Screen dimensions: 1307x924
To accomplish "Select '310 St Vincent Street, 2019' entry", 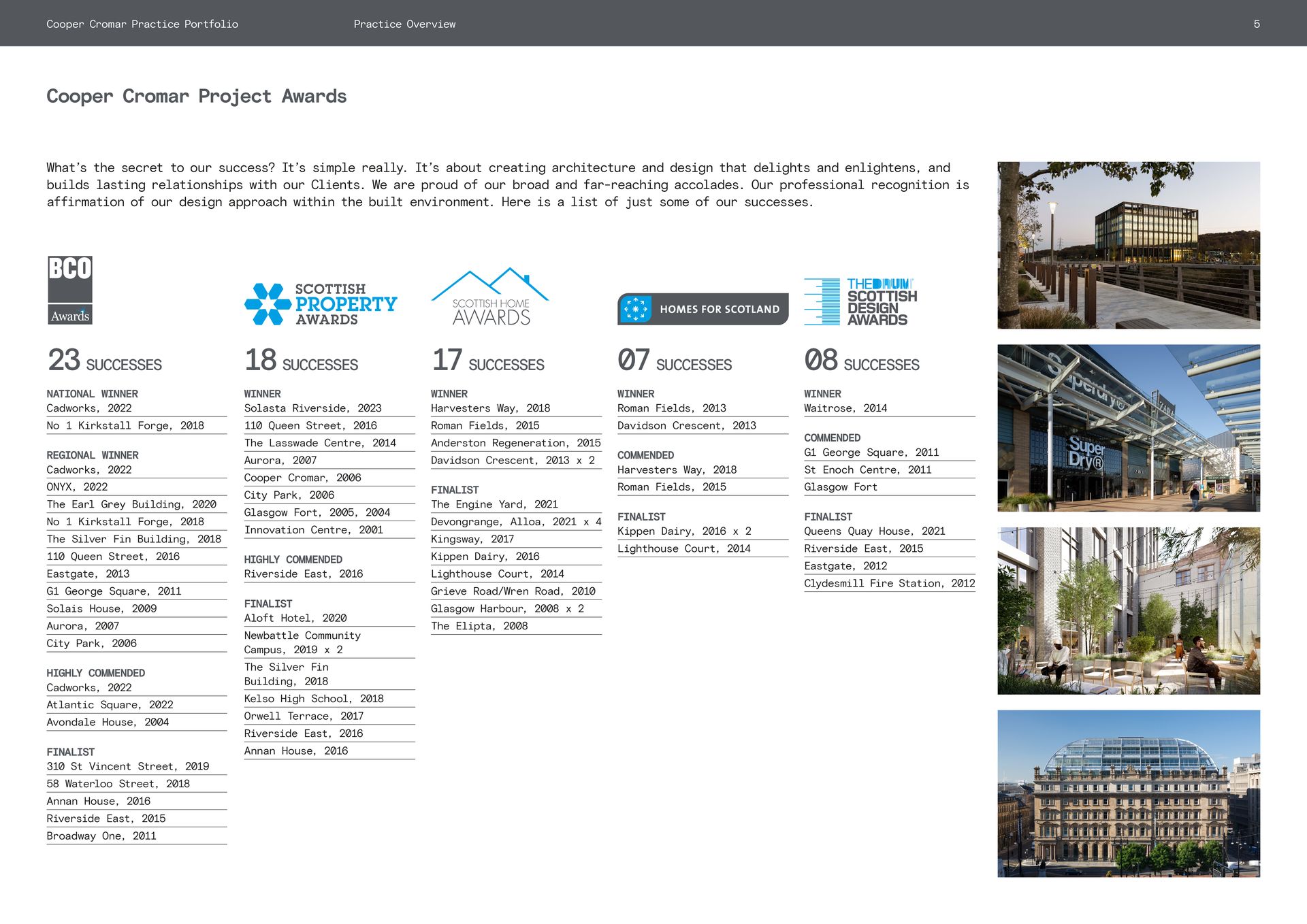I will (128, 767).
